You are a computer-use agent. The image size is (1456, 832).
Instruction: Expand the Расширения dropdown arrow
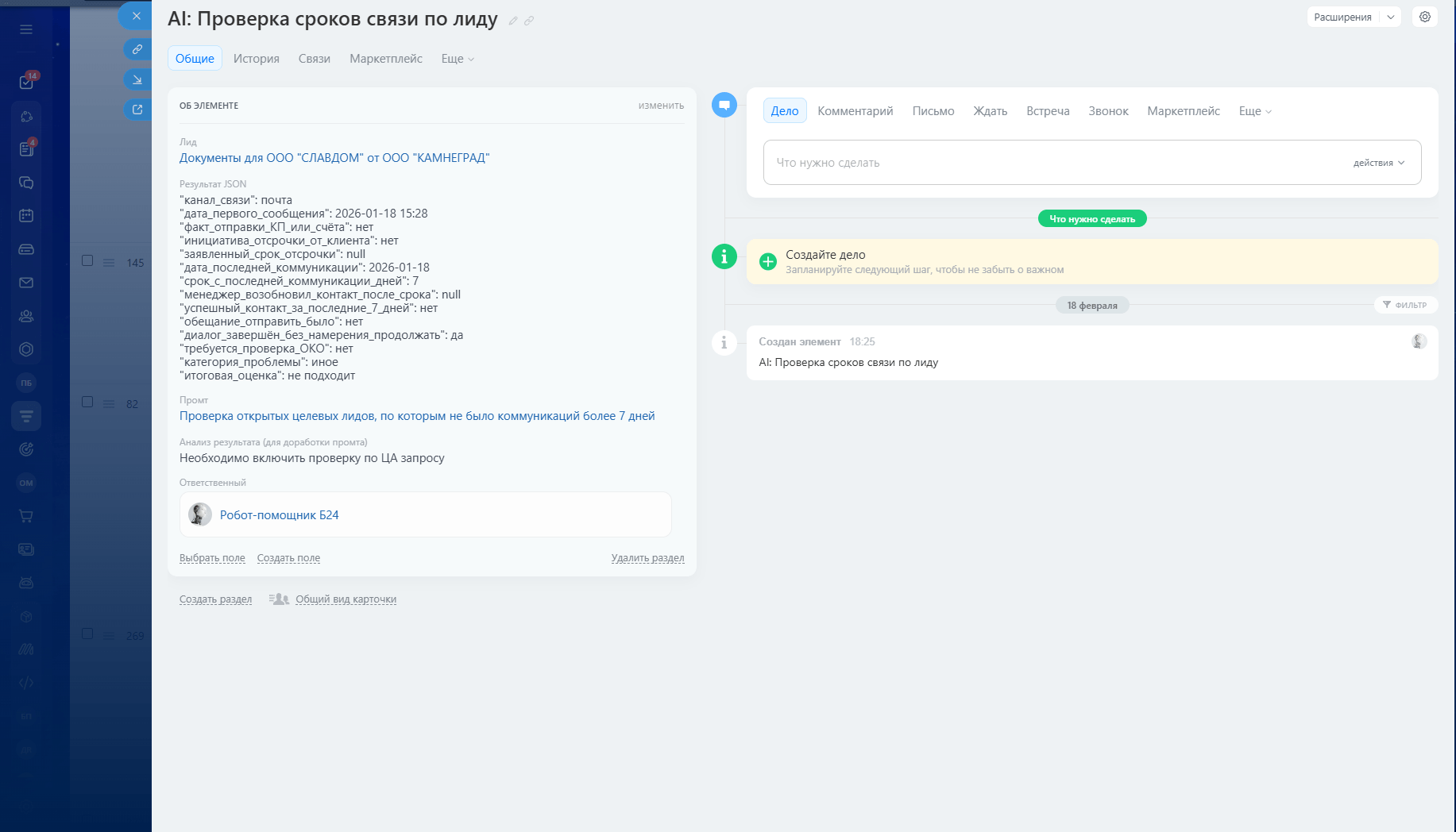click(x=1391, y=17)
